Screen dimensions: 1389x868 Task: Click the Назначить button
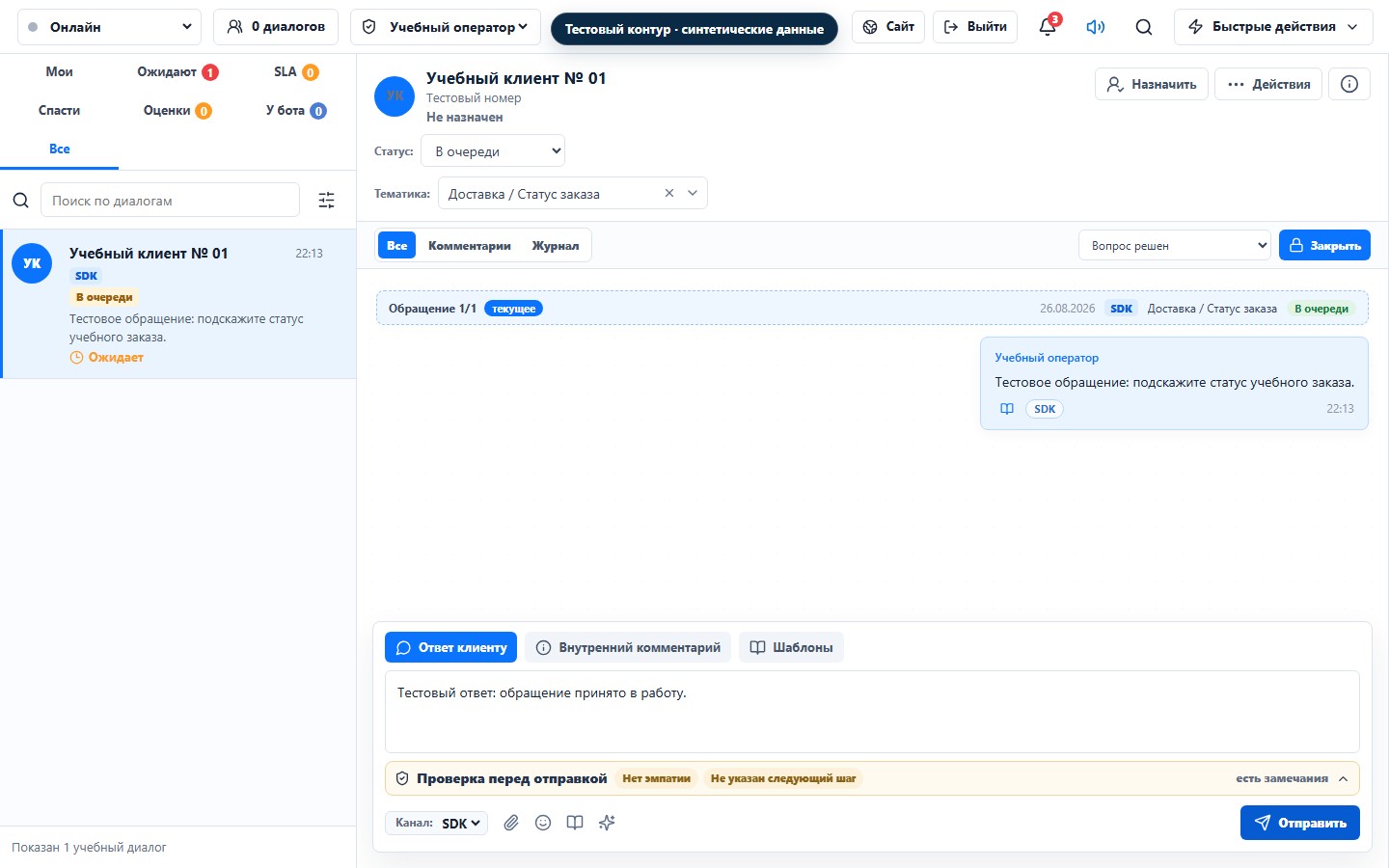coord(1152,84)
